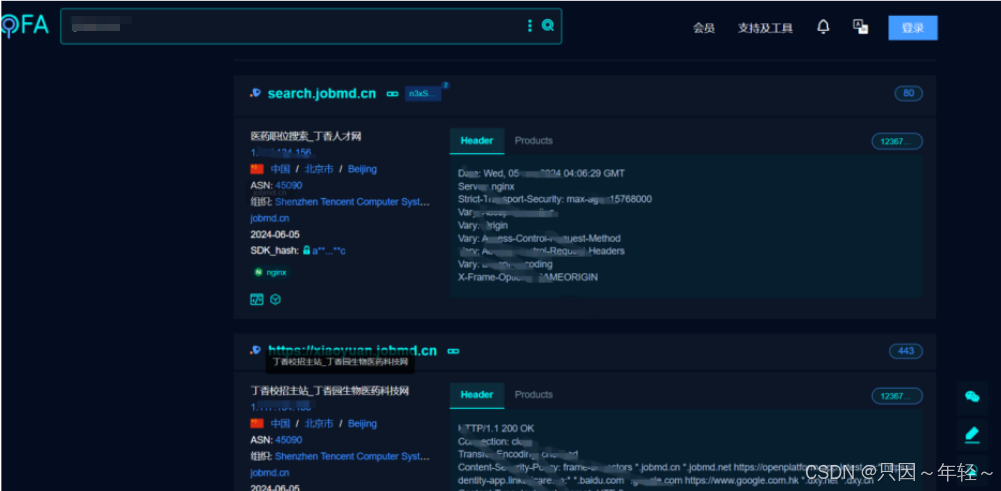Click the China flag in search.jobmd.cn card
This screenshot has height=491, width=1001.
(x=257, y=169)
